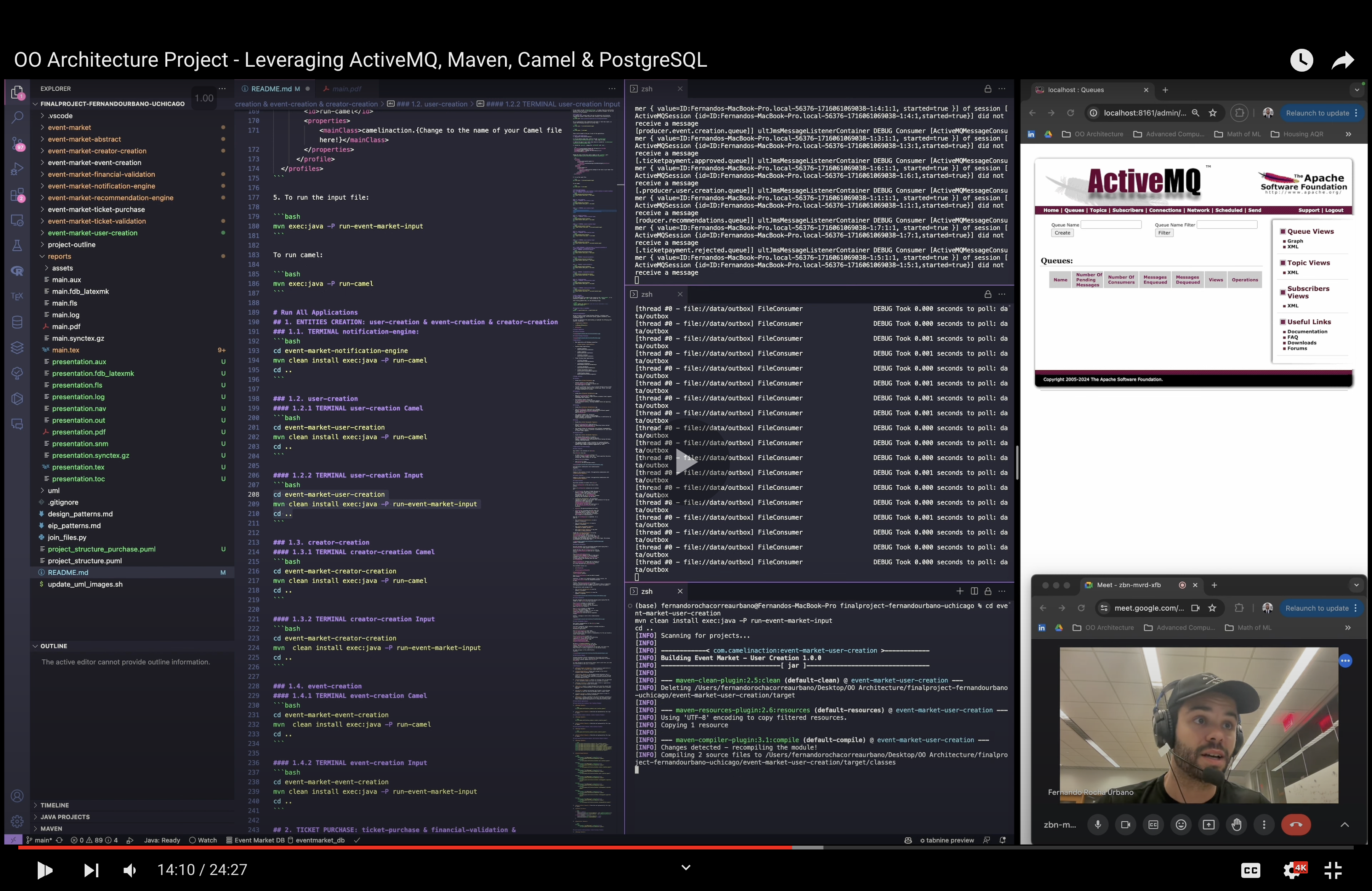
Task: Click the YouTube Watch later clock icon
Action: coord(1301,60)
